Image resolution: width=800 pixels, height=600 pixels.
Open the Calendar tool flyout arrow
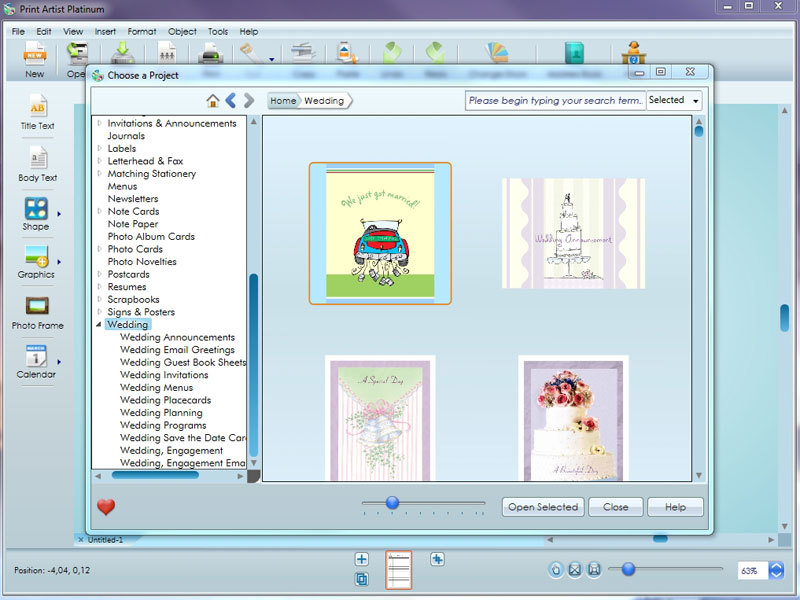click(x=59, y=362)
